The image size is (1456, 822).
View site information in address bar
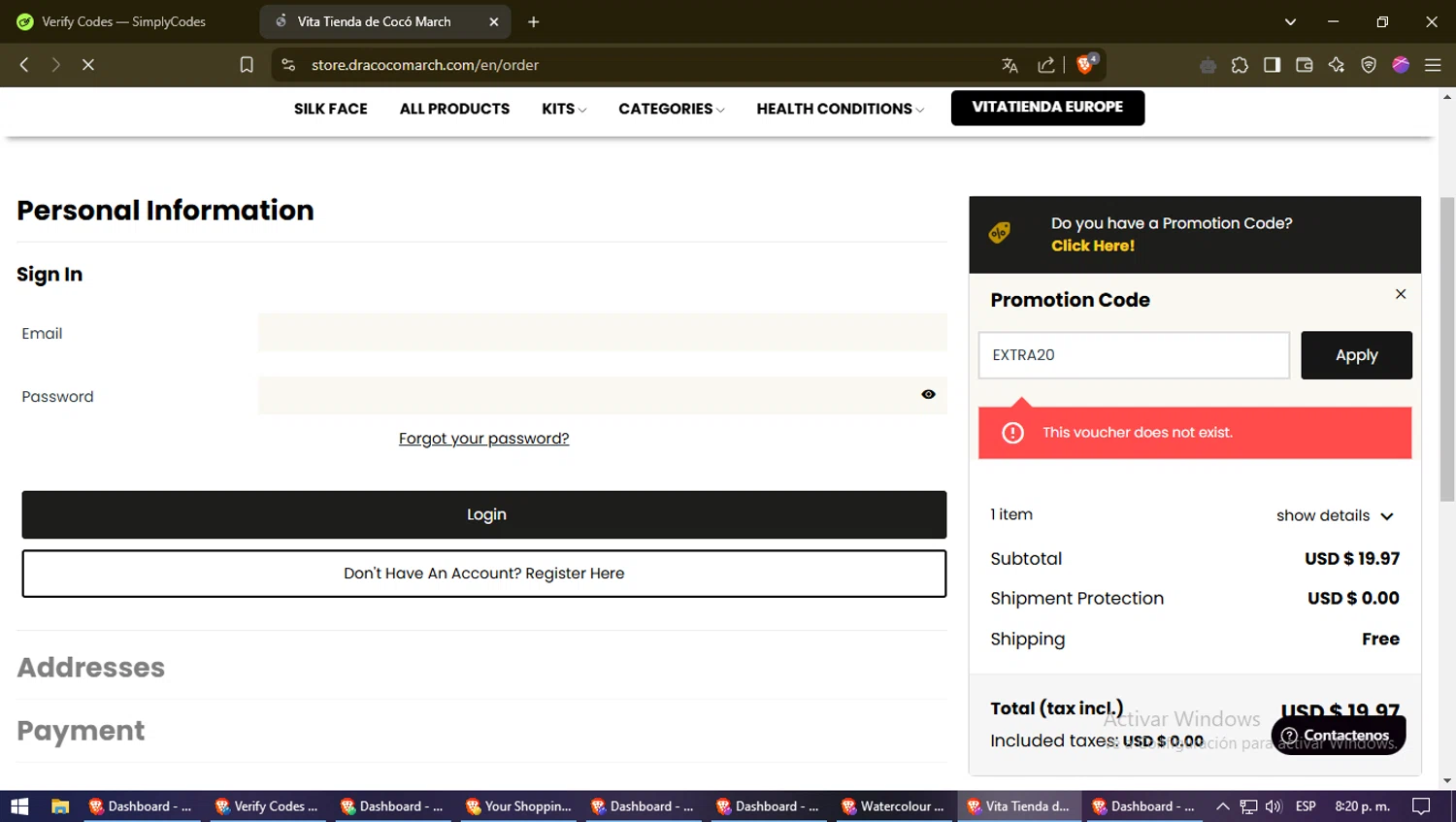(288, 65)
